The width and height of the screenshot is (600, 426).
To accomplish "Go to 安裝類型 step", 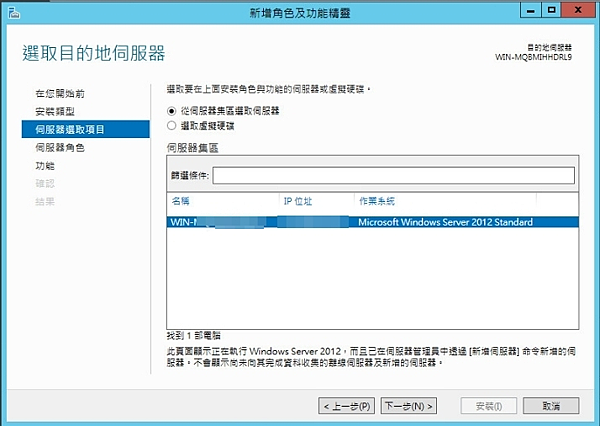I will [x=55, y=111].
